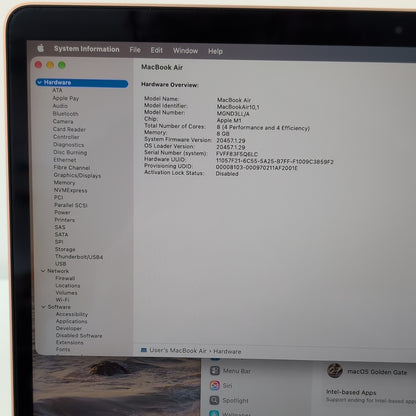
Task: Open Siri in background settings window
Action: coord(227,385)
